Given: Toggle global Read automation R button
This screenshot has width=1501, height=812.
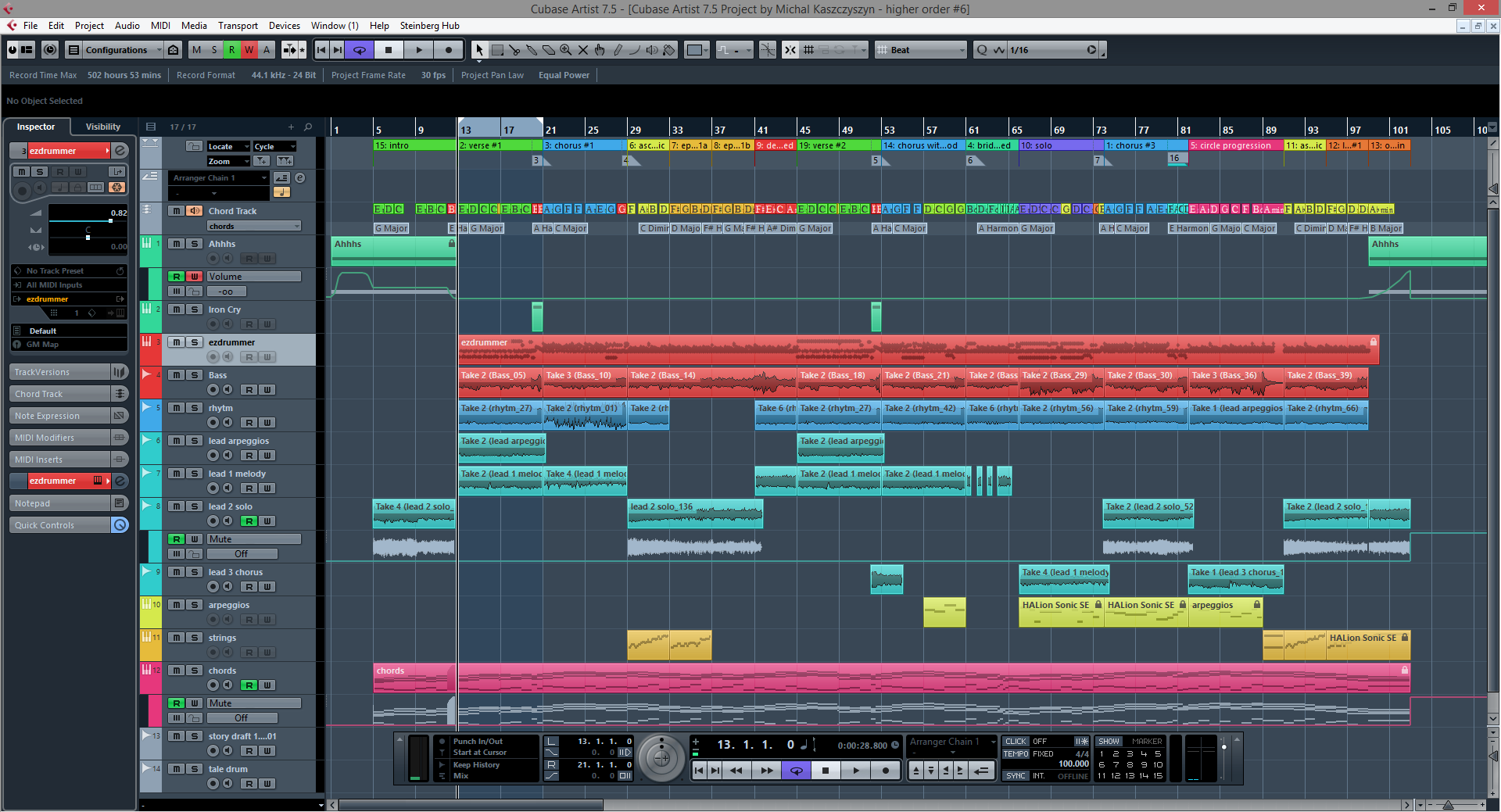Looking at the screenshot, I should pos(231,50).
